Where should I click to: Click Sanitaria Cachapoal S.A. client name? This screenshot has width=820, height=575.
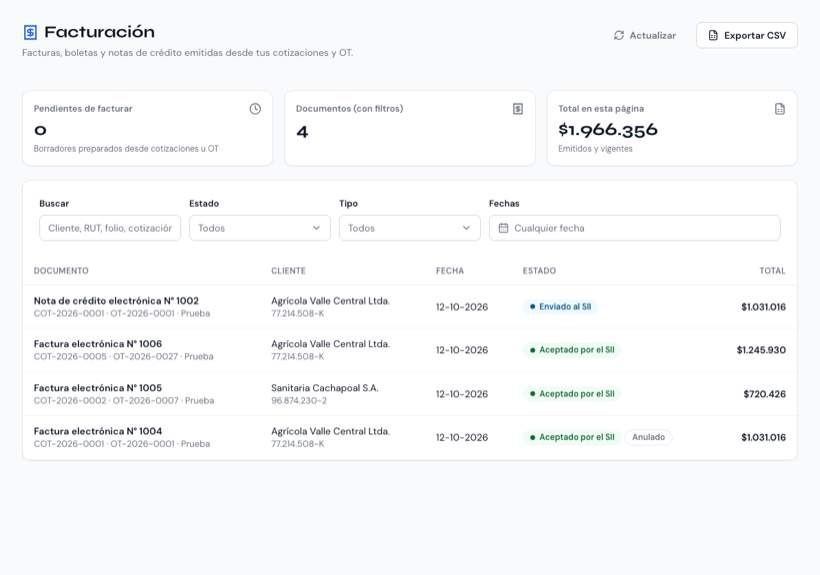(x=325, y=388)
